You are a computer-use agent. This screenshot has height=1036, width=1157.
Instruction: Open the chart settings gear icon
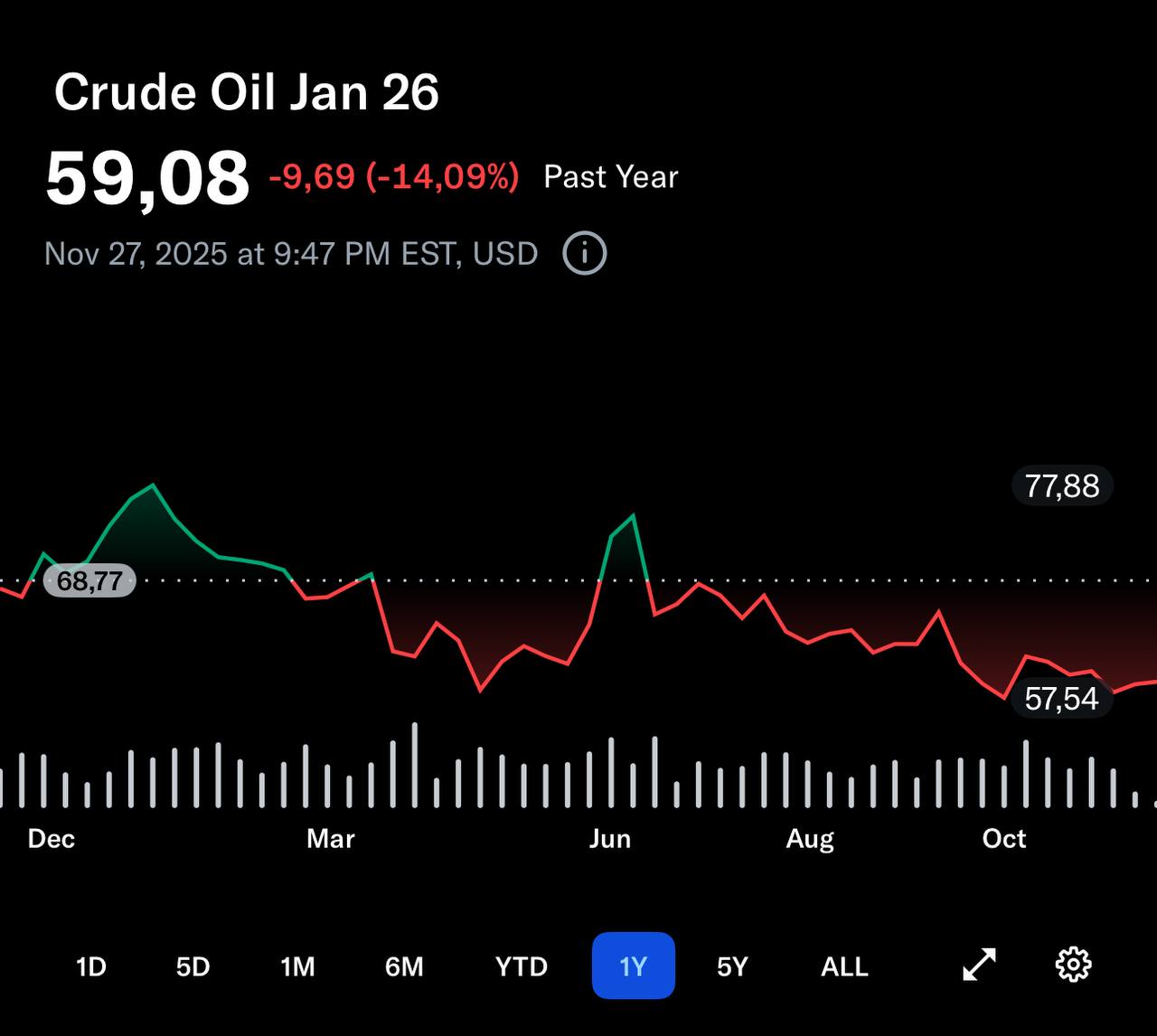click(1074, 965)
